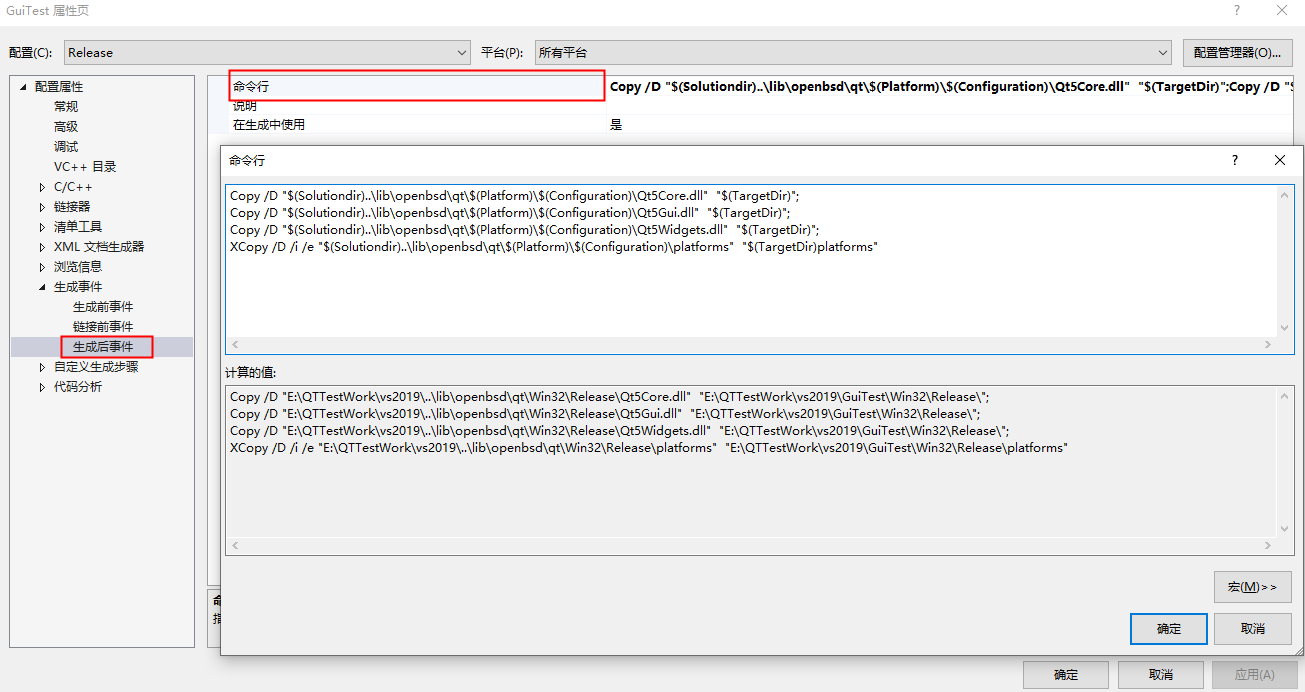The image size is (1305, 692).
Task: Click the help icon in GuiTest title bar
Action: click(1237, 11)
